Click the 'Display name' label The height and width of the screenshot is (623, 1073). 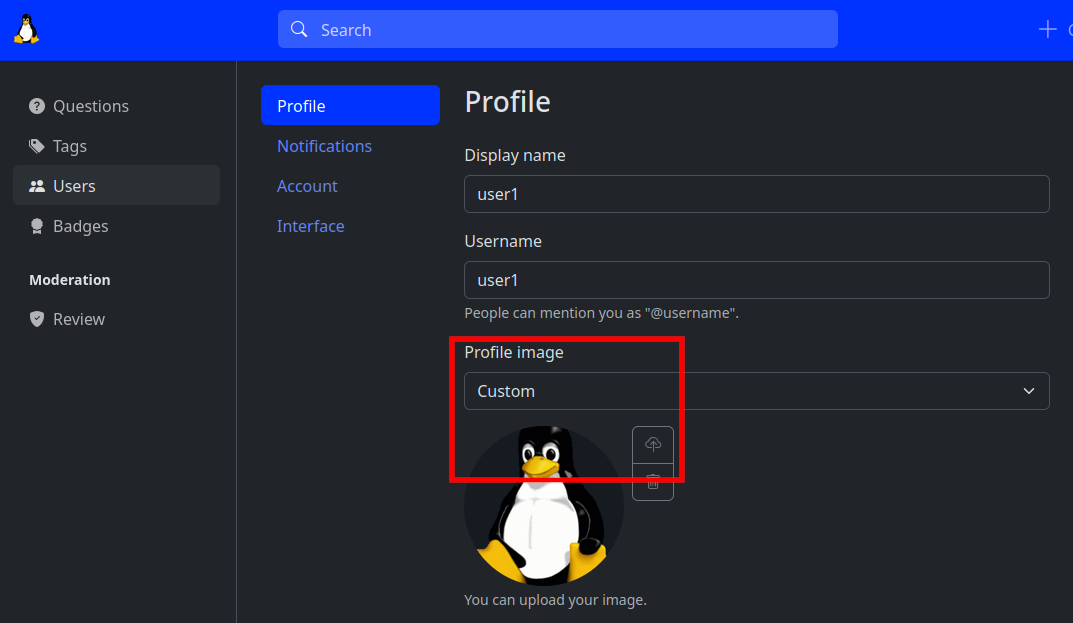(x=515, y=155)
